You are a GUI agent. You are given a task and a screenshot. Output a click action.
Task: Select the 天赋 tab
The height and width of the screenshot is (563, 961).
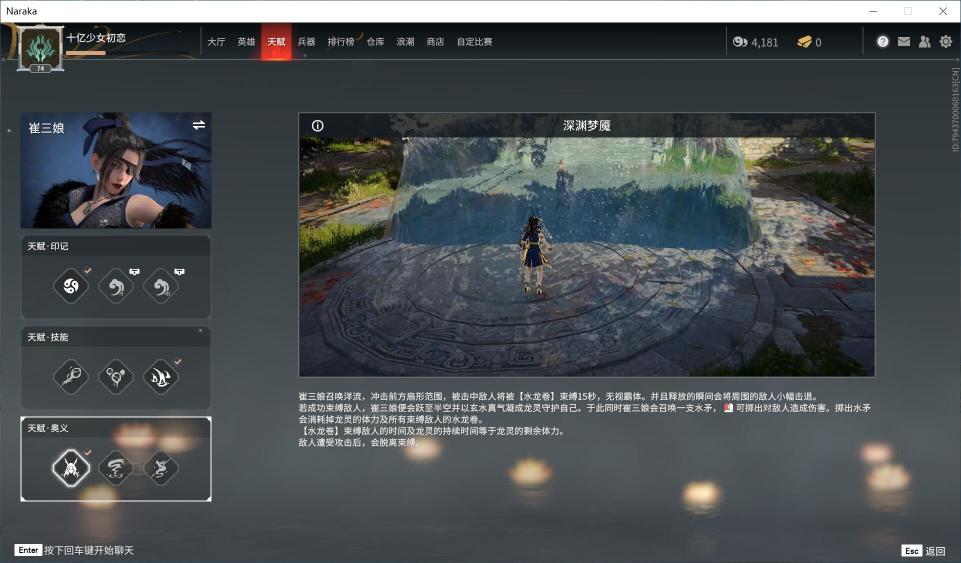[276, 42]
